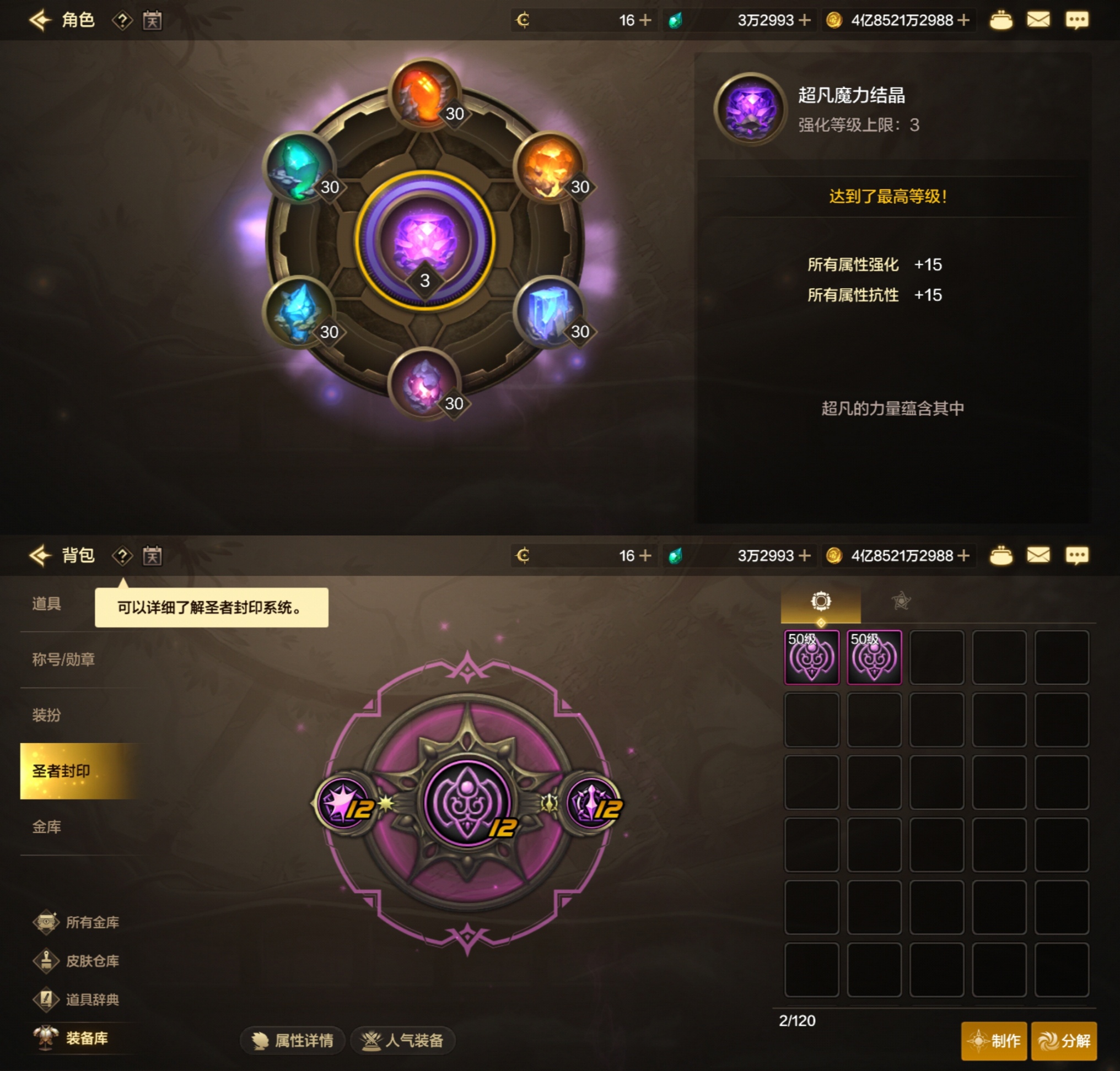Go back using arrow beside 角色
1120x1071 pixels.
(x=41, y=20)
